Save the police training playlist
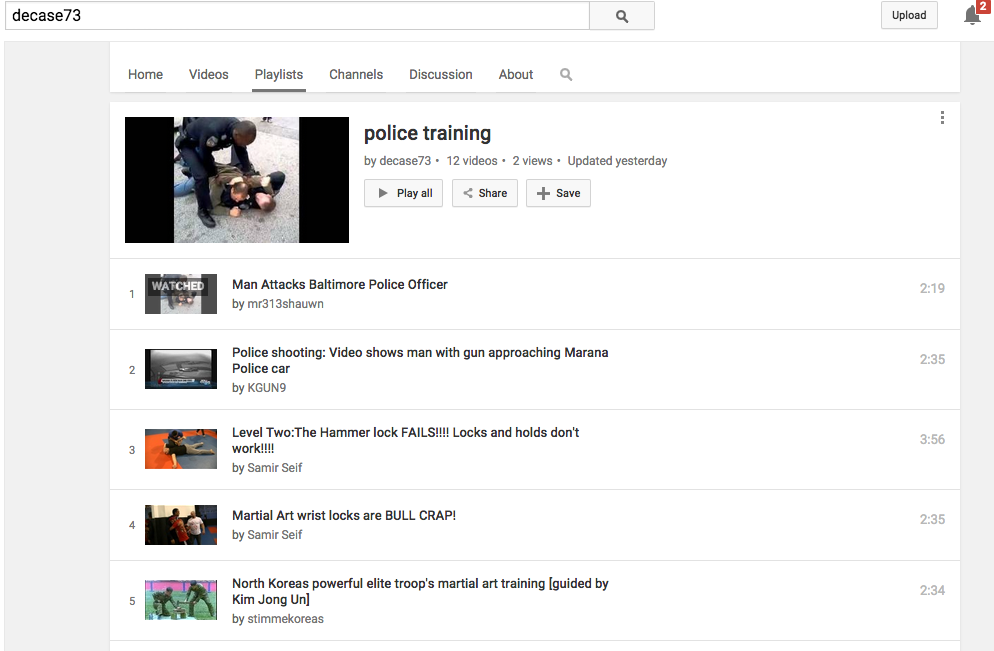Screen dimensions: 994x651 coord(558,193)
